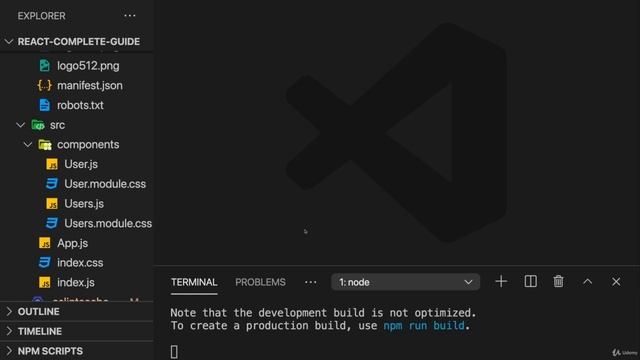Open Users.module.css file

coord(108,223)
